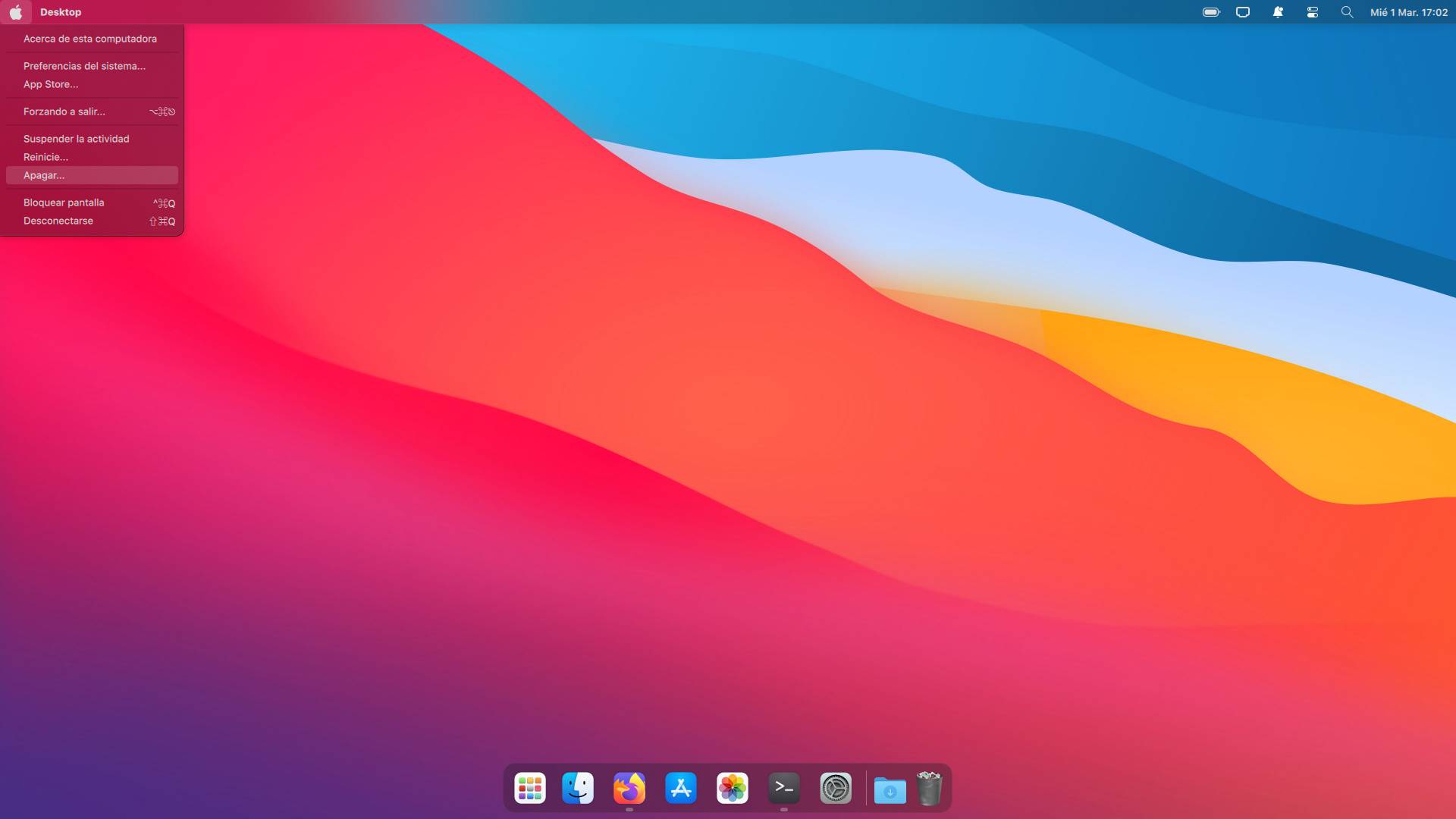Open Terminal from the dock
This screenshot has height=819, width=1456.
pos(784,788)
